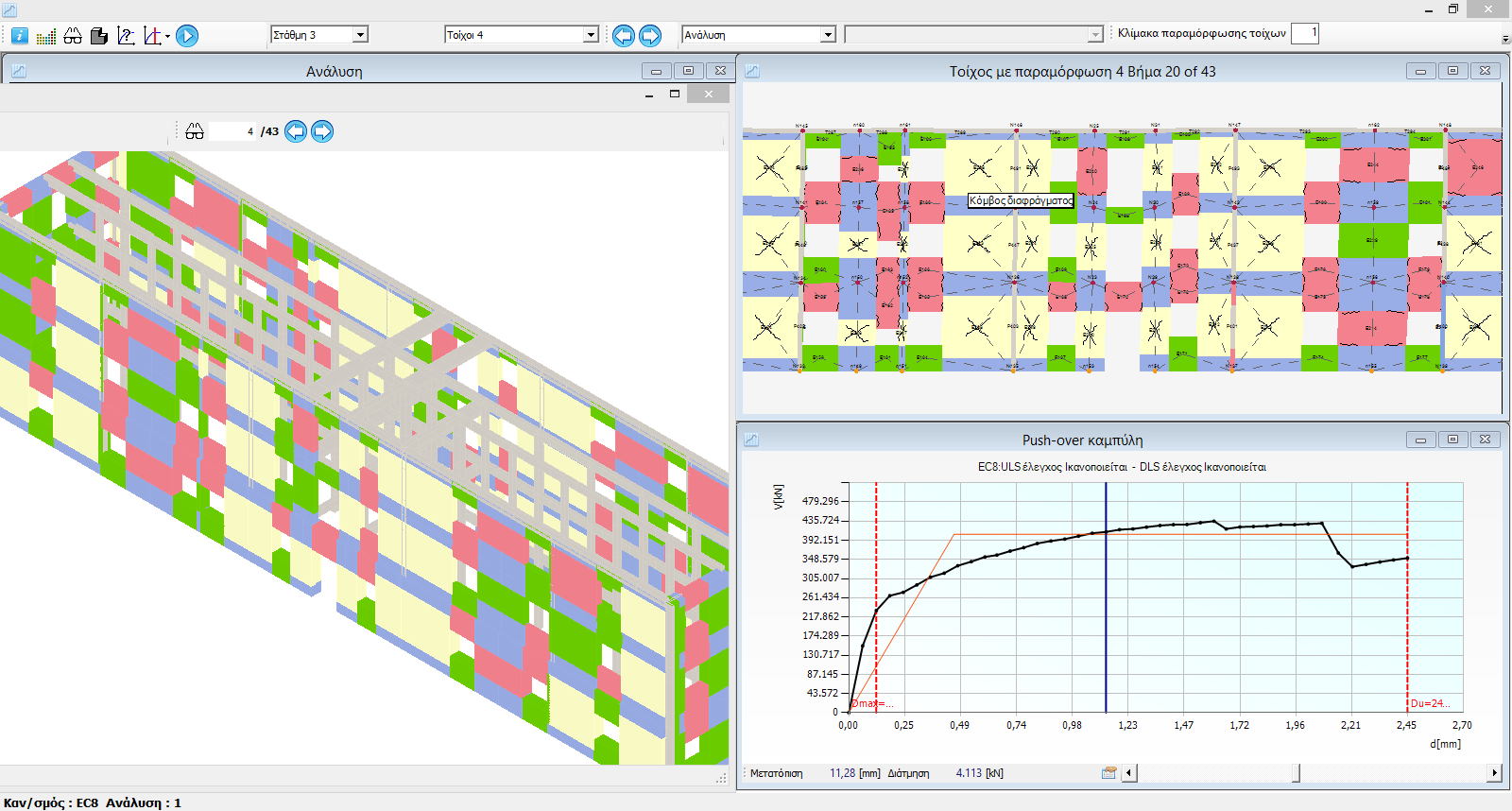Minimize the Τοίχος με παραμόρφωση window
The width and height of the screenshot is (1512, 811).
[x=1420, y=71]
